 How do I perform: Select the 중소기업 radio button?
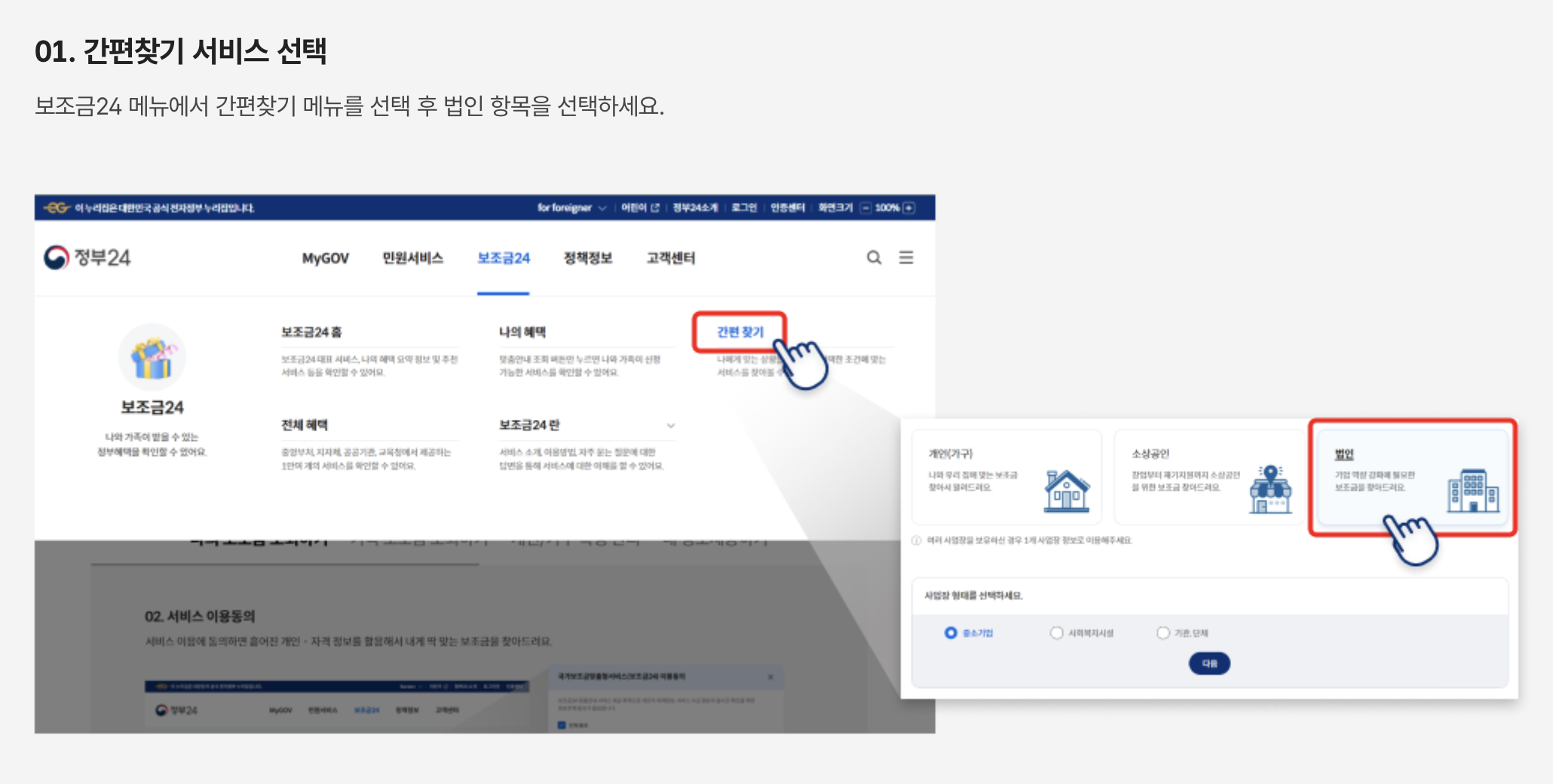[951, 633]
